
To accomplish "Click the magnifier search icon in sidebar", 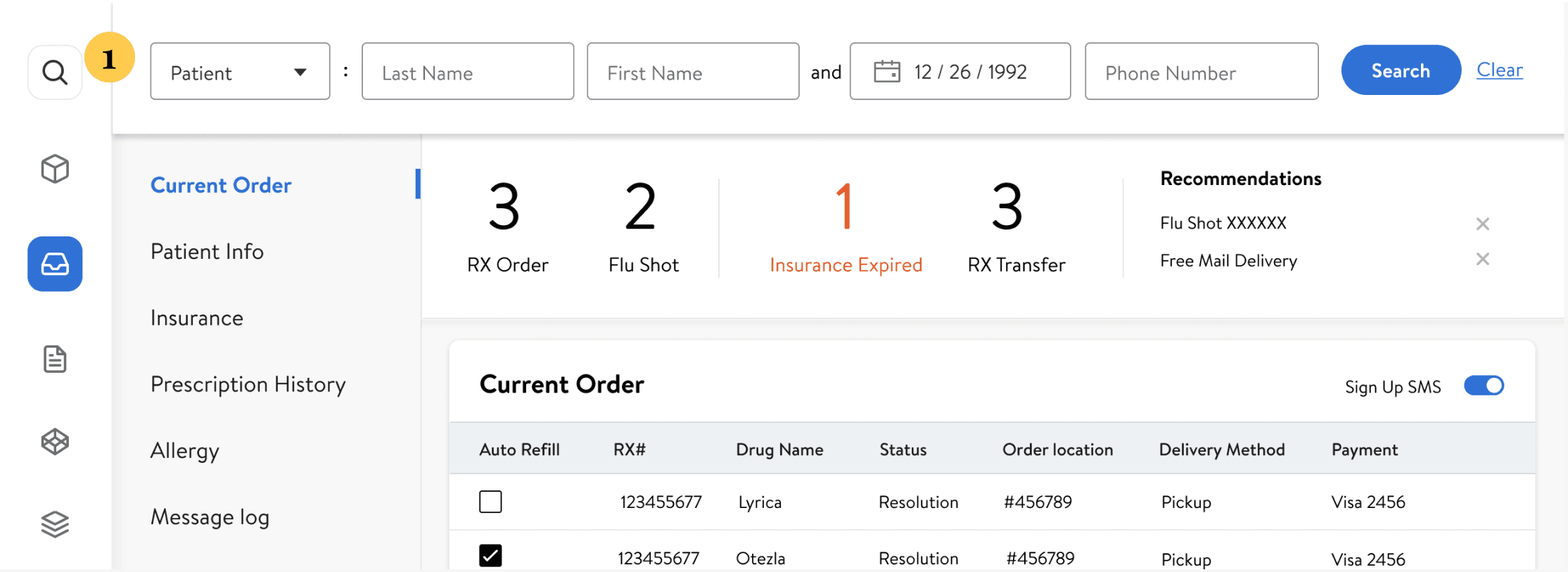I will [55, 72].
